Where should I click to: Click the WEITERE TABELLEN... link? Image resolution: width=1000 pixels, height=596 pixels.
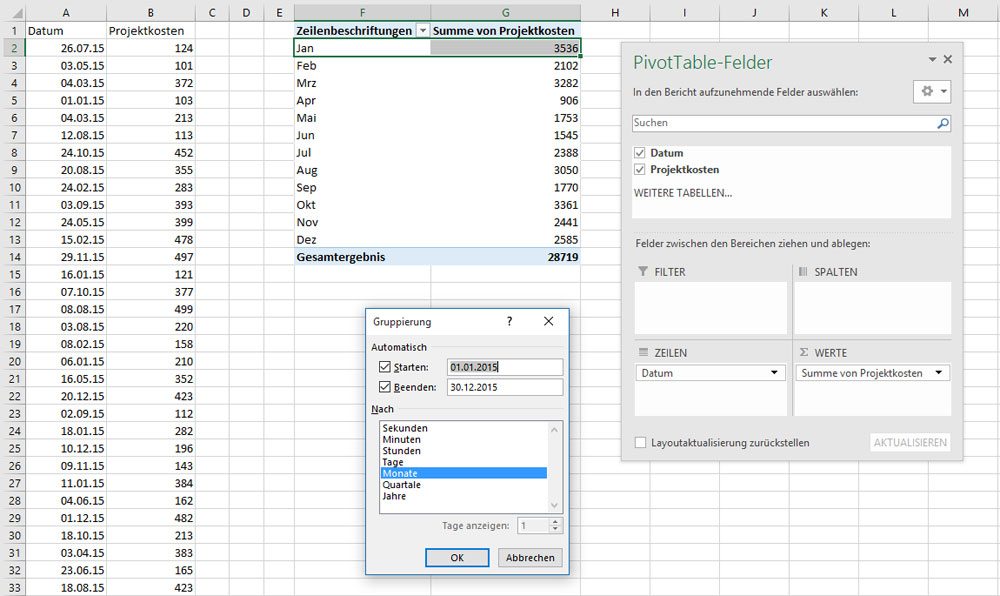click(682, 192)
